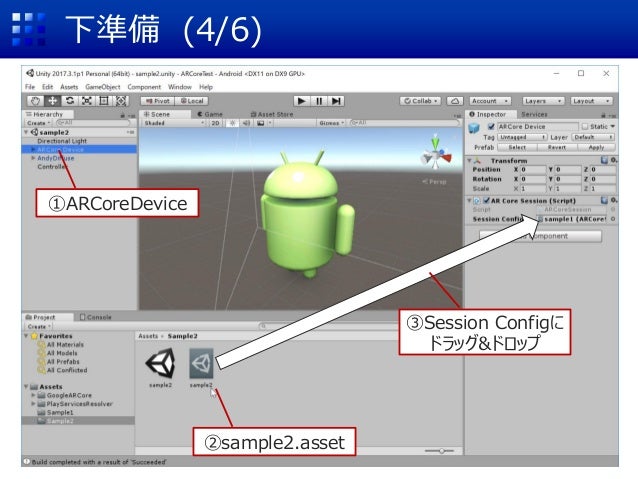Open the Assets menu
638x479 pixels.
tap(69, 87)
